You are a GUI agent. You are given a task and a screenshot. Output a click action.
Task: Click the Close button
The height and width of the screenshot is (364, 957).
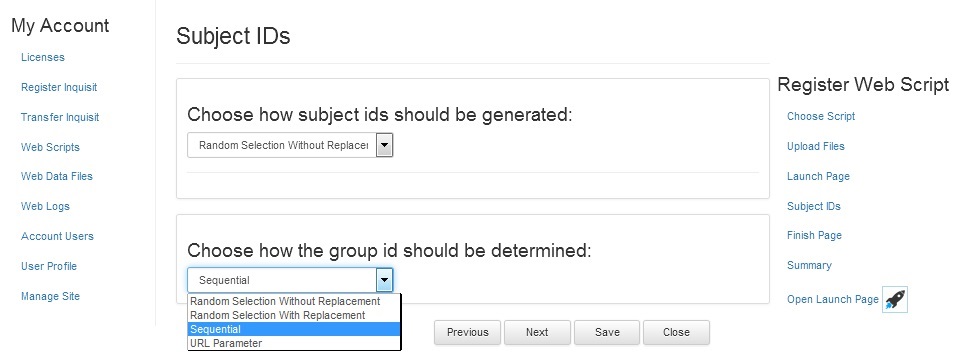coord(676,332)
